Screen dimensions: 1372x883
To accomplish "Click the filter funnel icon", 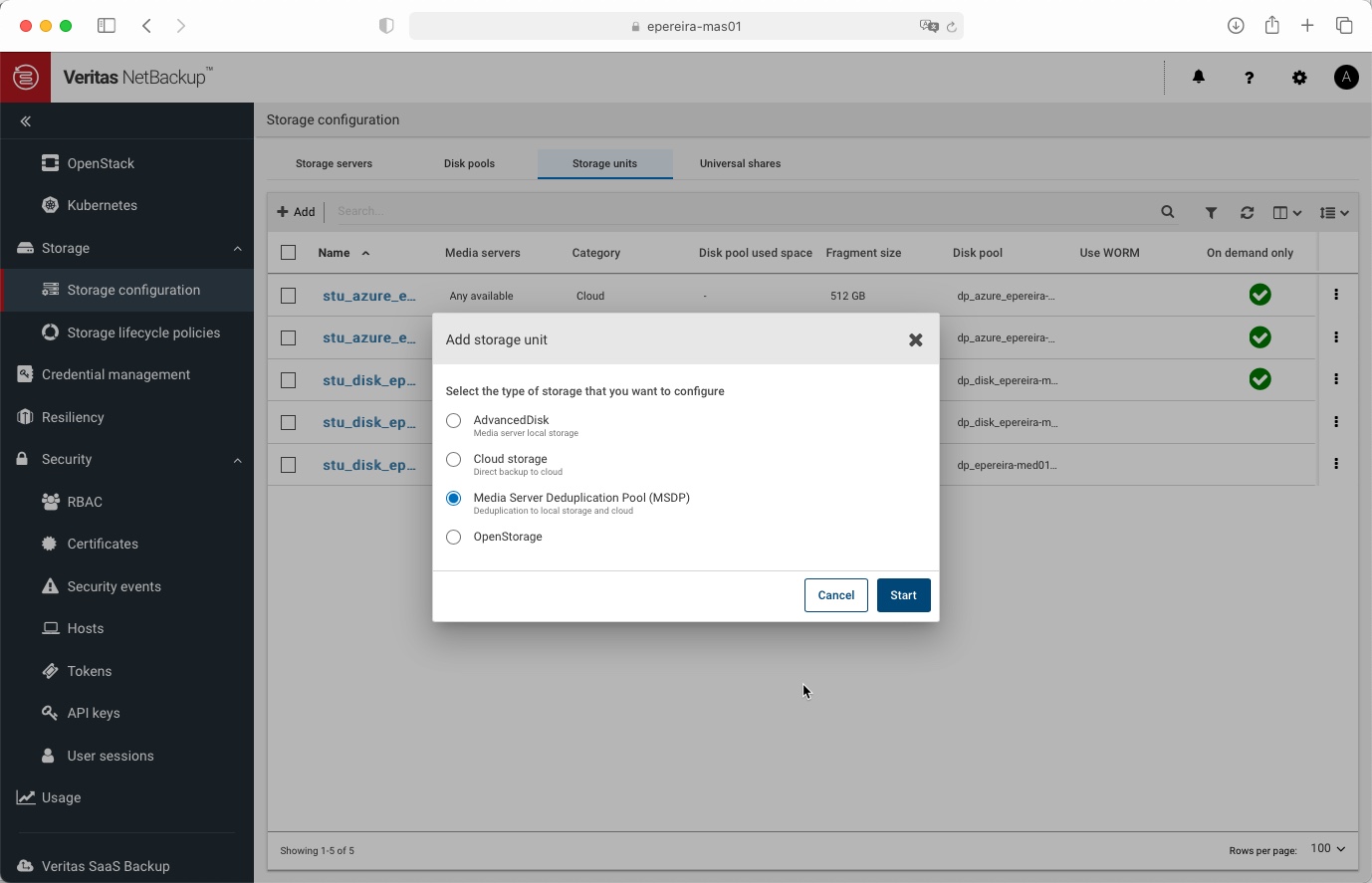I will 1211,212.
